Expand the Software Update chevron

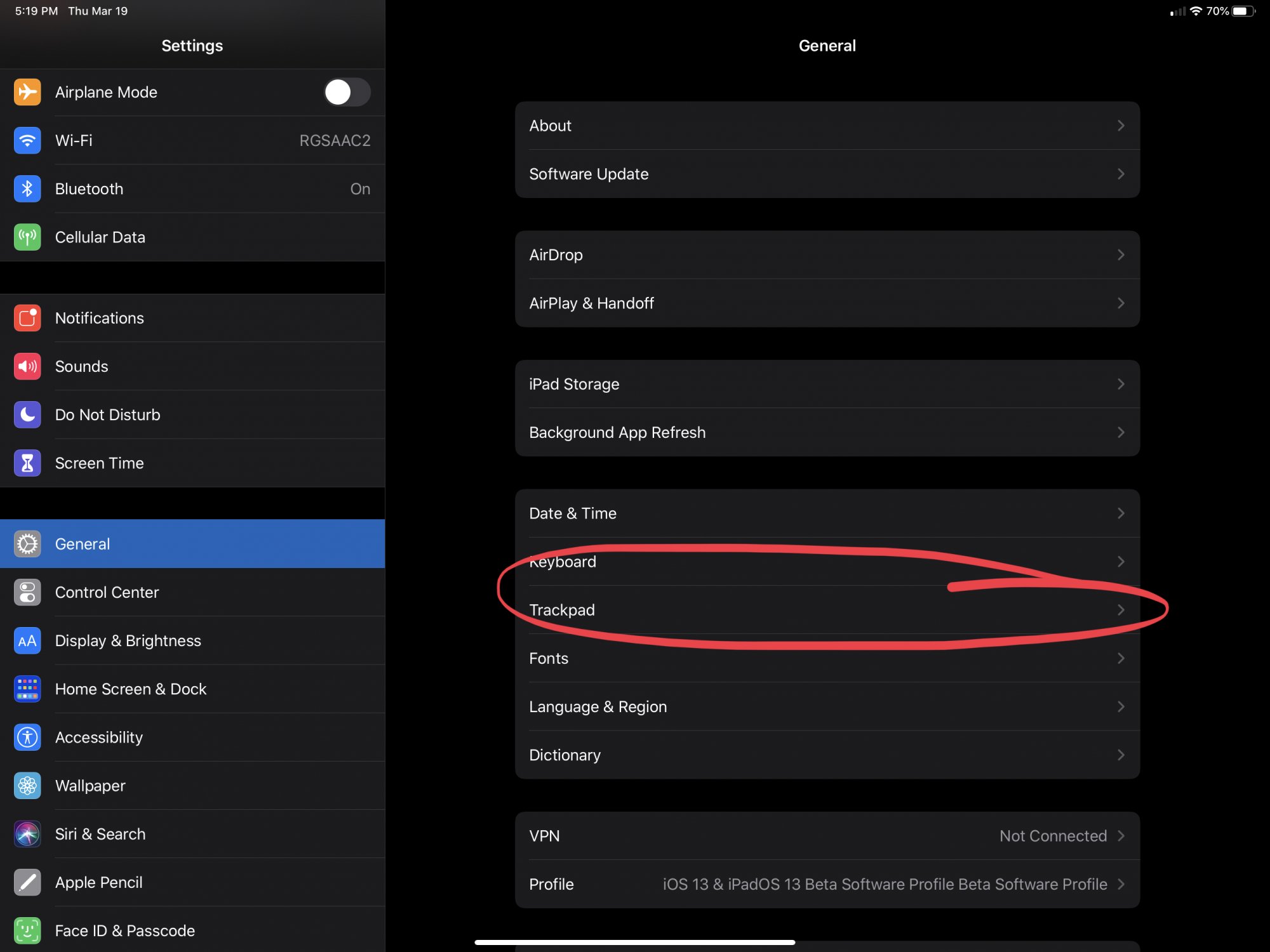click(x=1121, y=174)
